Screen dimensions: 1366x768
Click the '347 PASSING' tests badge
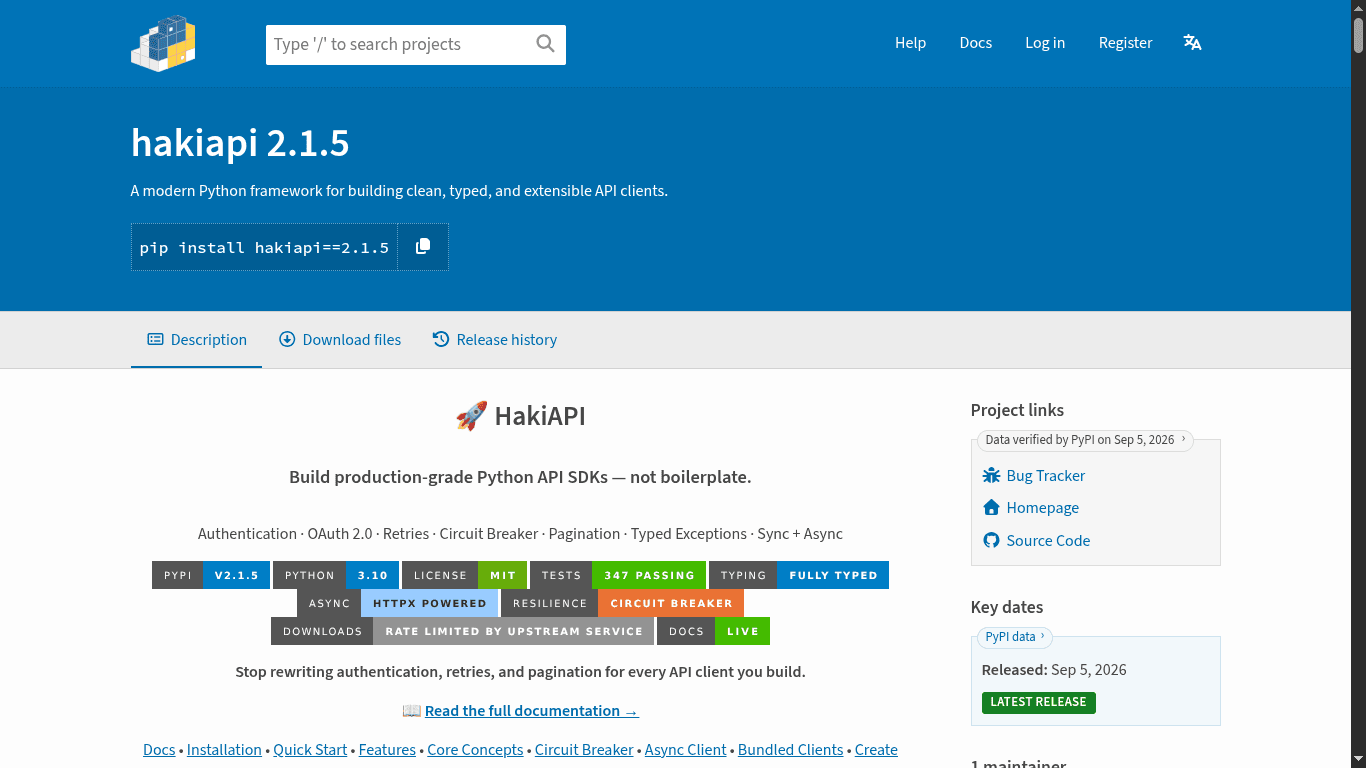618,575
